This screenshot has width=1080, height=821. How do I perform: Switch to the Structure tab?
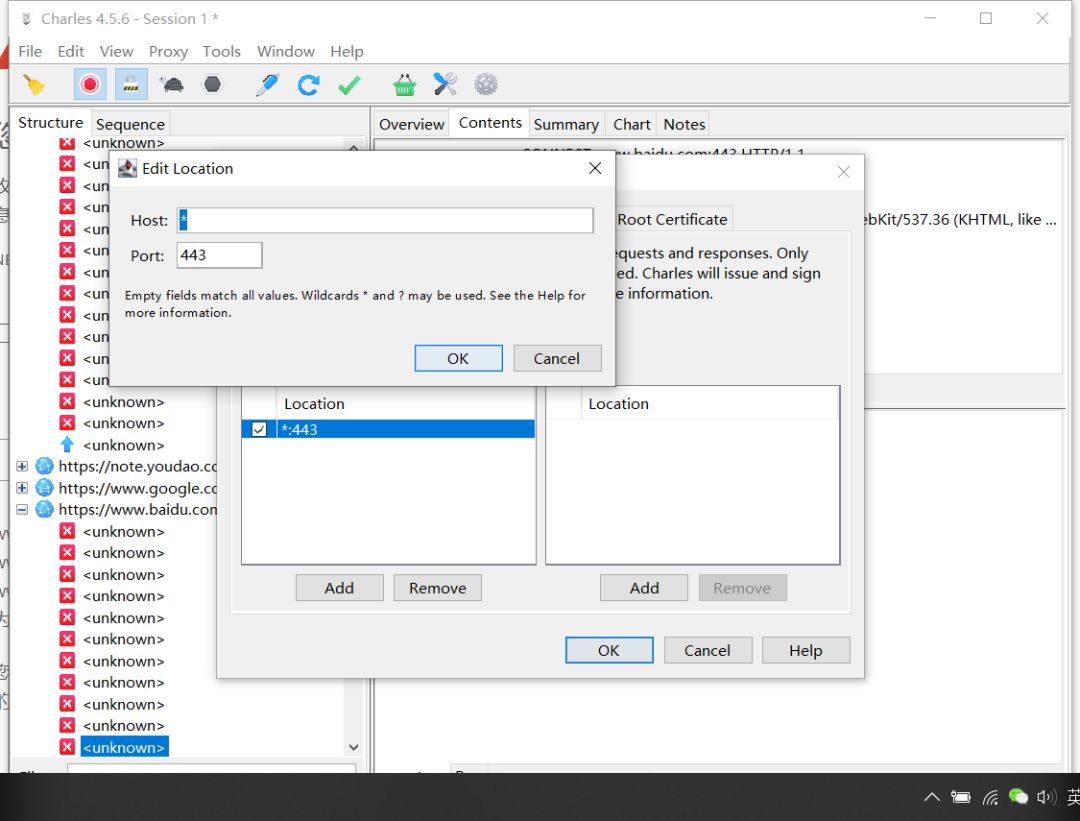click(x=50, y=123)
